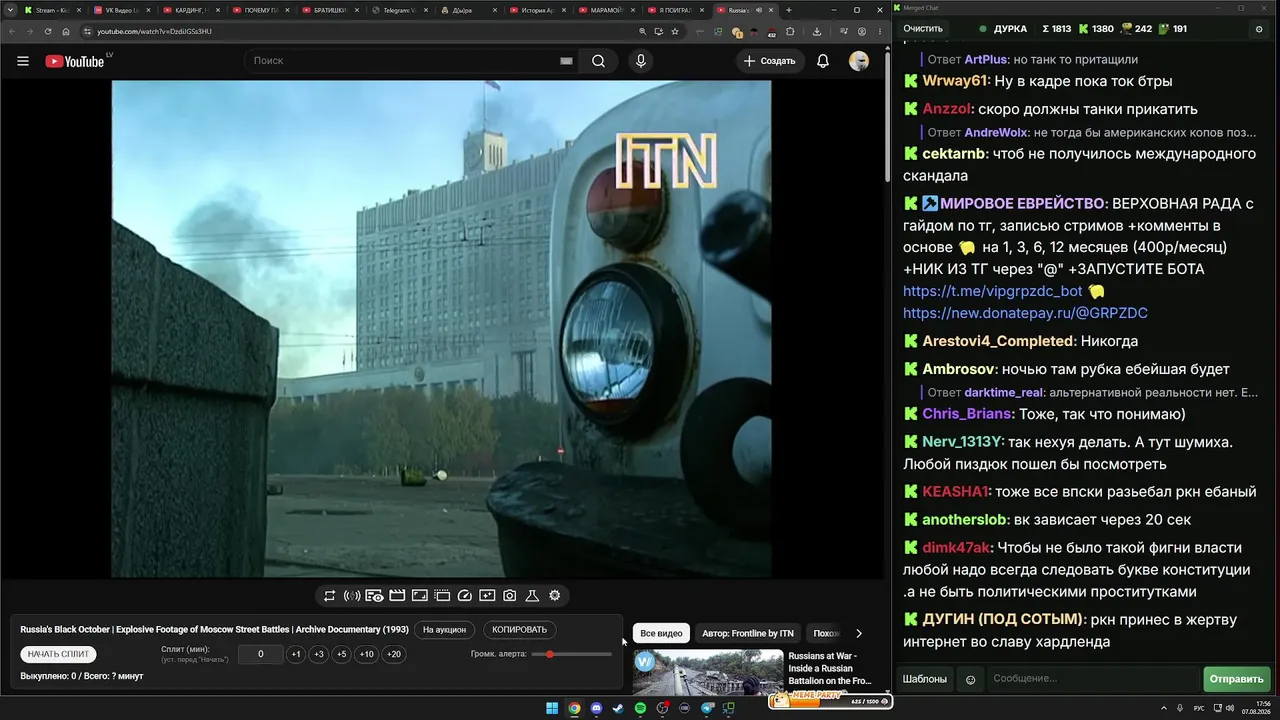Open Spotify from the taskbar
1280x720 pixels.
640,709
